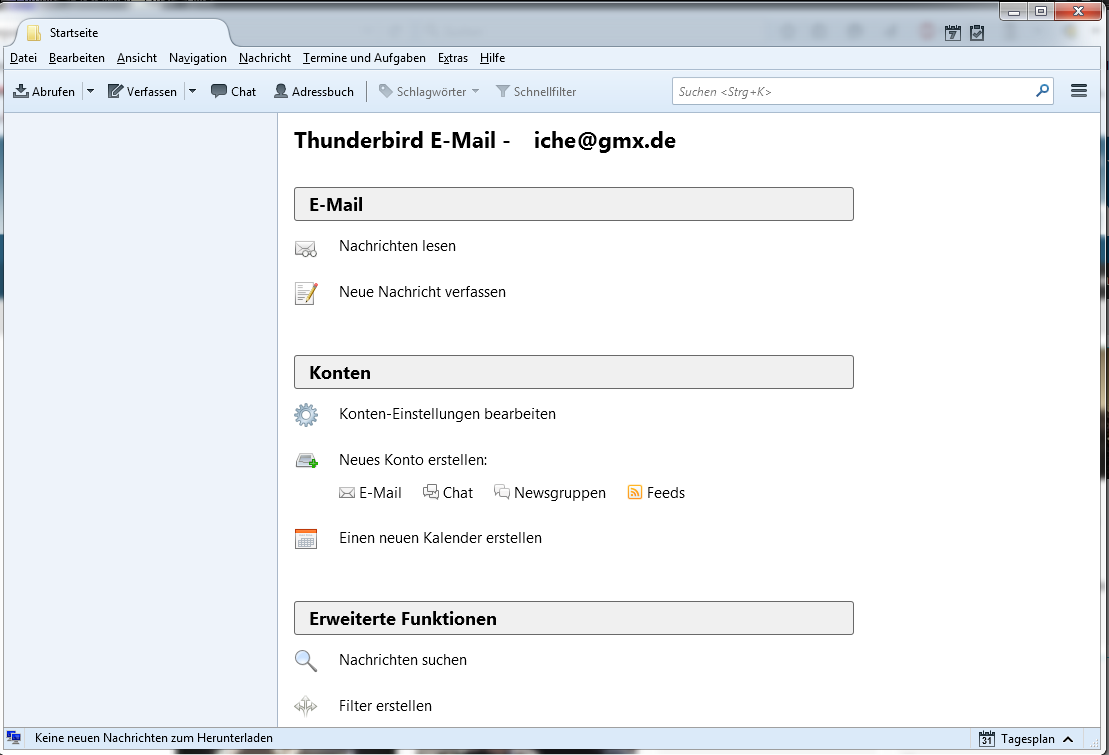Create a new Feeds account link
This screenshot has height=755, width=1109.
pos(656,492)
